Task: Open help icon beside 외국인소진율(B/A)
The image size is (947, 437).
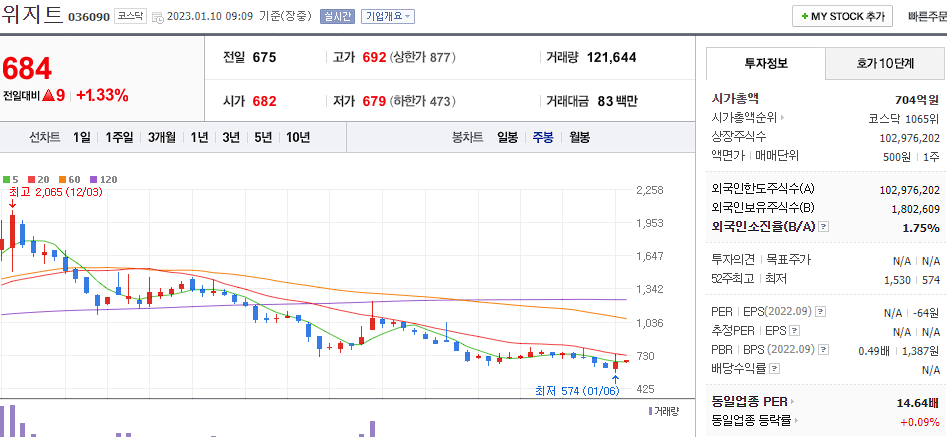Action: click(823, 227)
